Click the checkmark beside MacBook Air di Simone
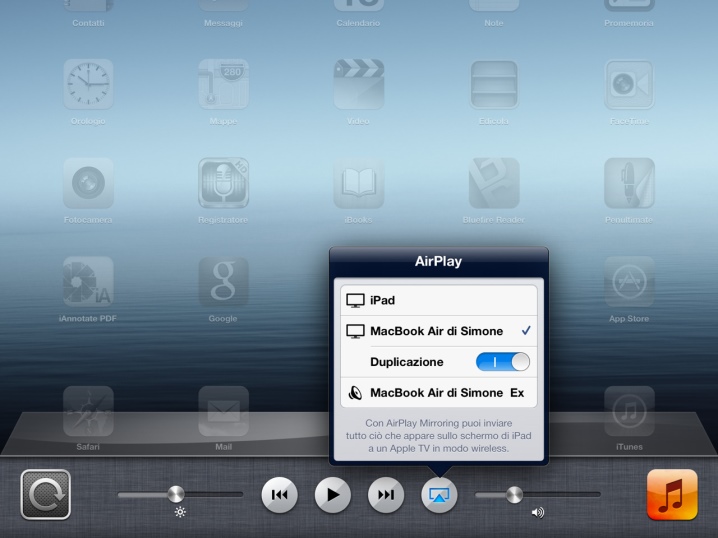718x538 pixels. [x=526, y=330]
